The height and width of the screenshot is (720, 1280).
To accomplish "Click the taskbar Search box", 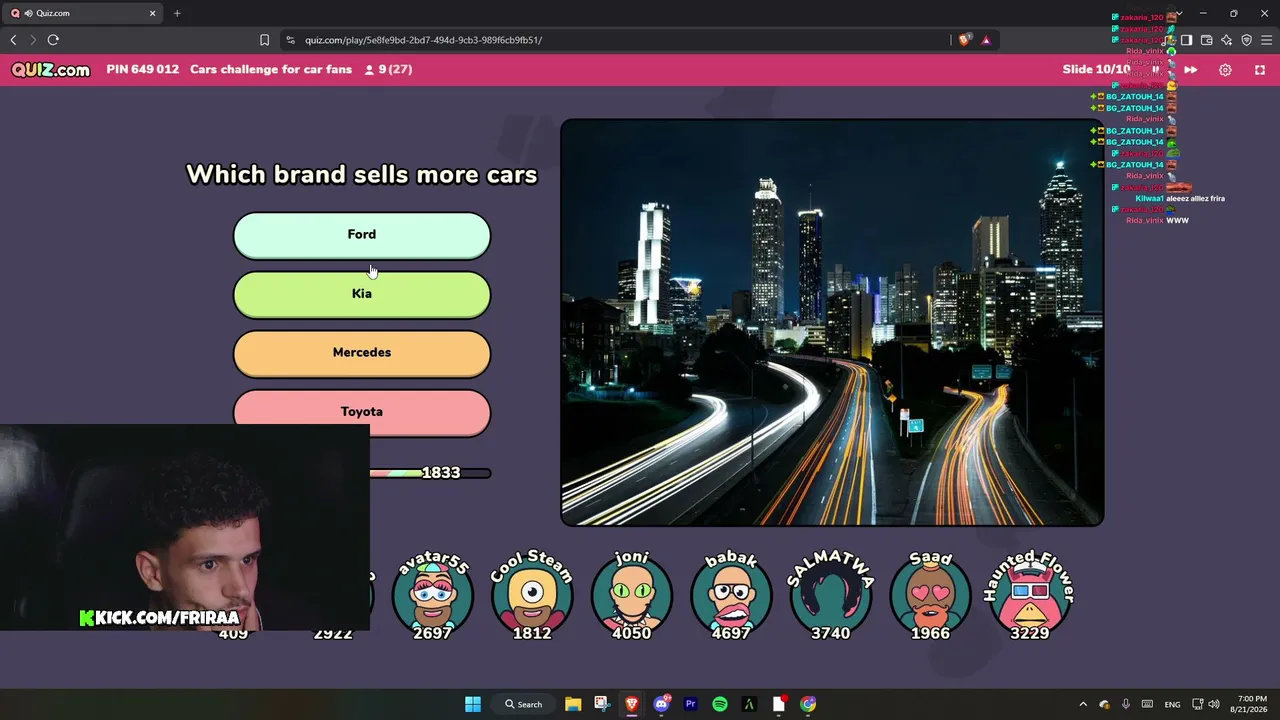I will click(524, 704).
